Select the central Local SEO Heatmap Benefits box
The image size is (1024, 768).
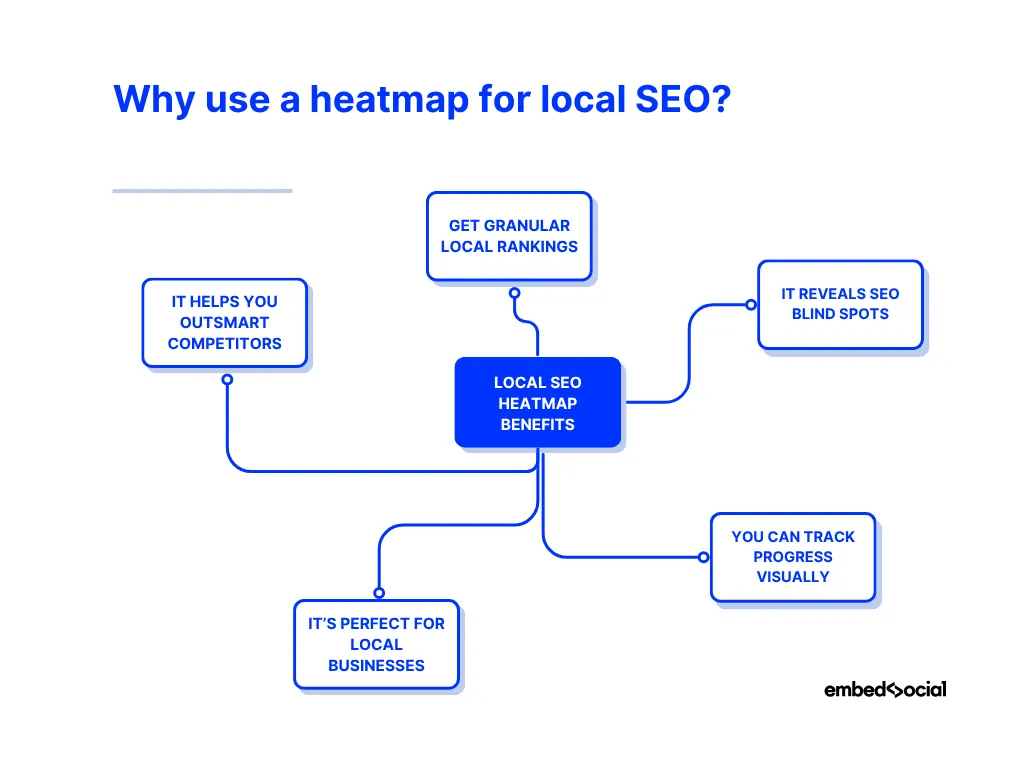coord(537,403)
